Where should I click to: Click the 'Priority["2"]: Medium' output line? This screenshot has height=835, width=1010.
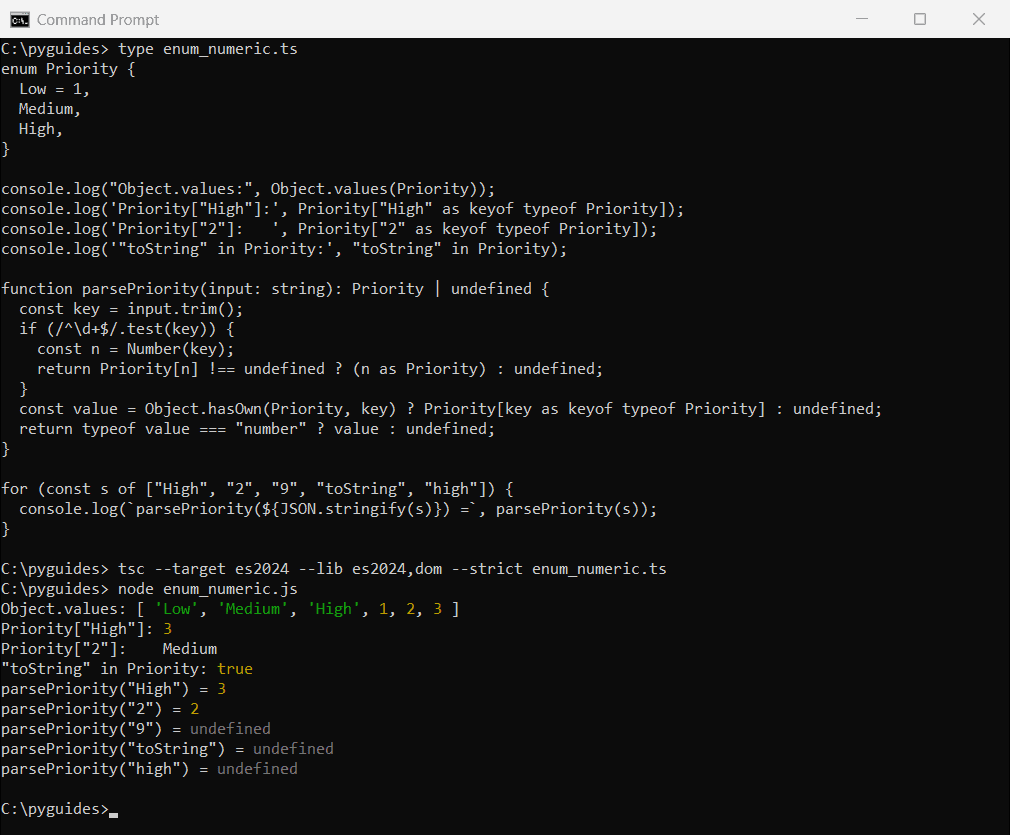pyautogui.click(x=109, y=649)
